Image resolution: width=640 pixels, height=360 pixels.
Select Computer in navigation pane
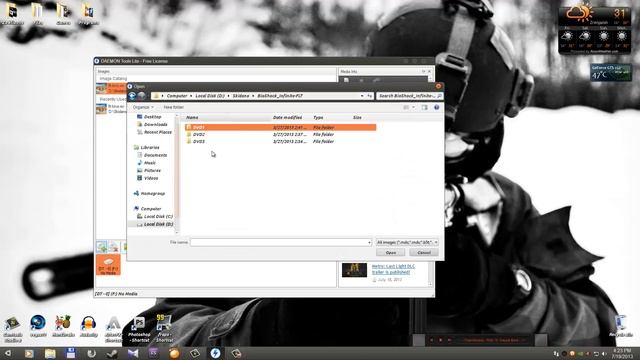[x=147, y=209]
